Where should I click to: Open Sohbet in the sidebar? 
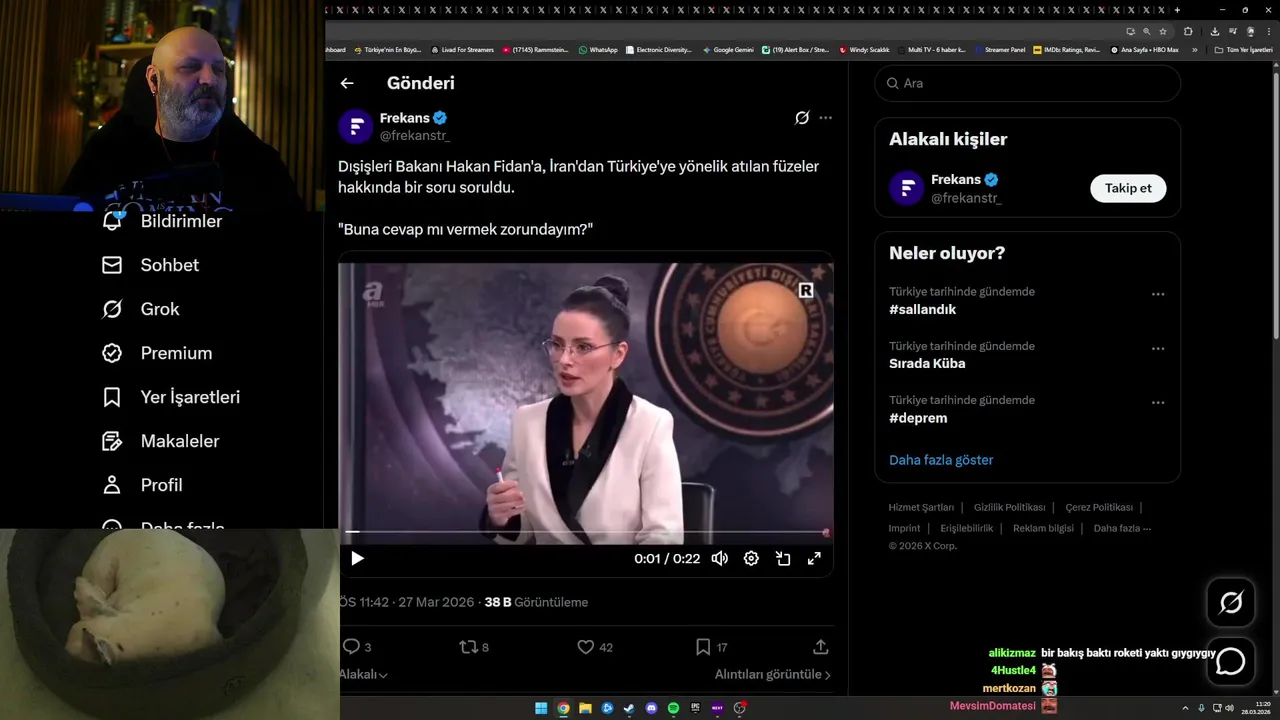151,265
